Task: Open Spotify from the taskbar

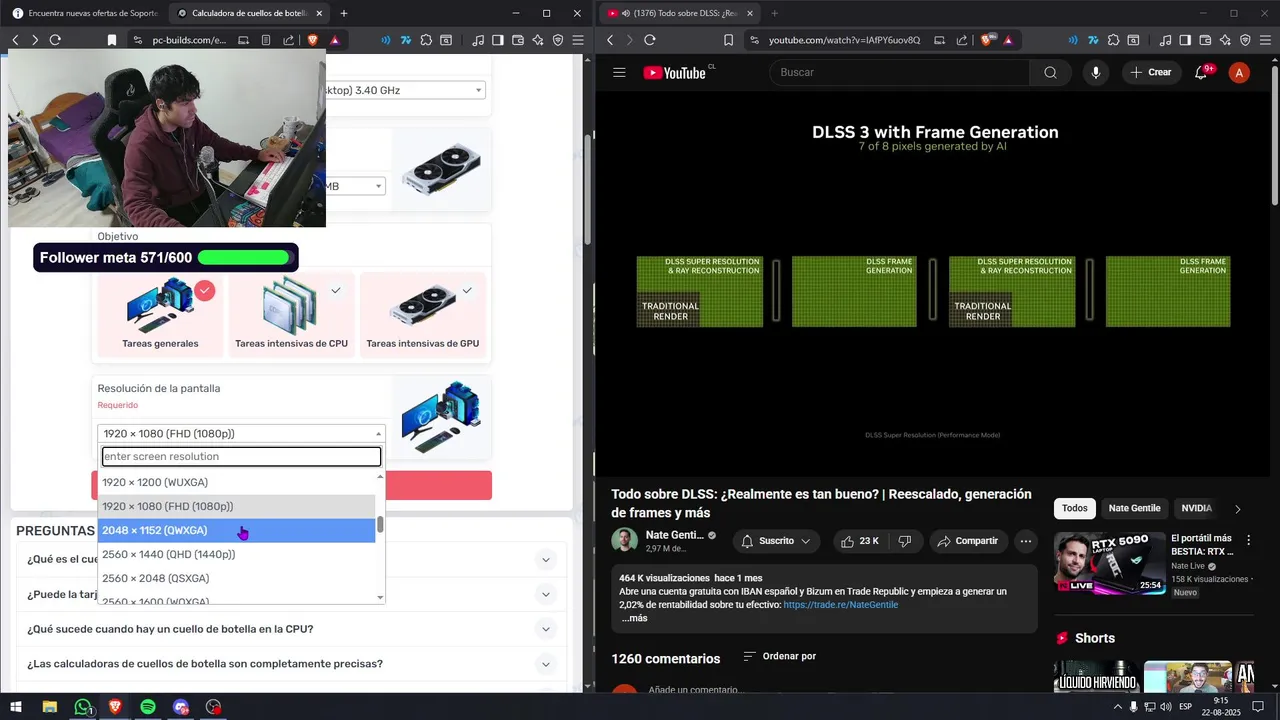Action: (x=148, y=707)
